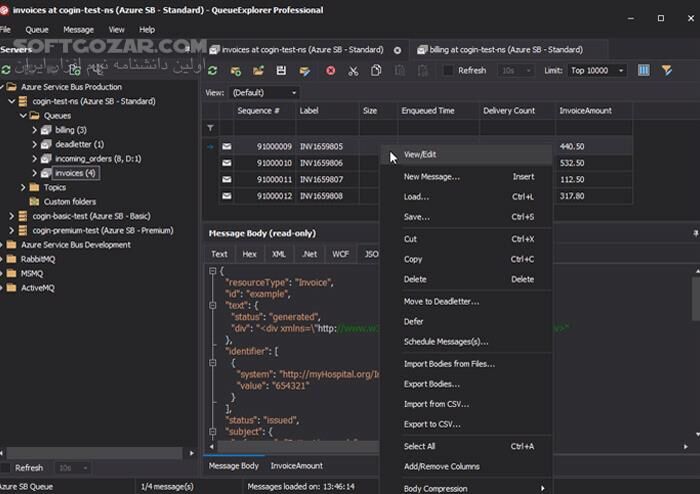Open the Limit Top 10000 dropdown
This screenshot has height=494, width=700.
pyautogui.click(x=597, y=71)
